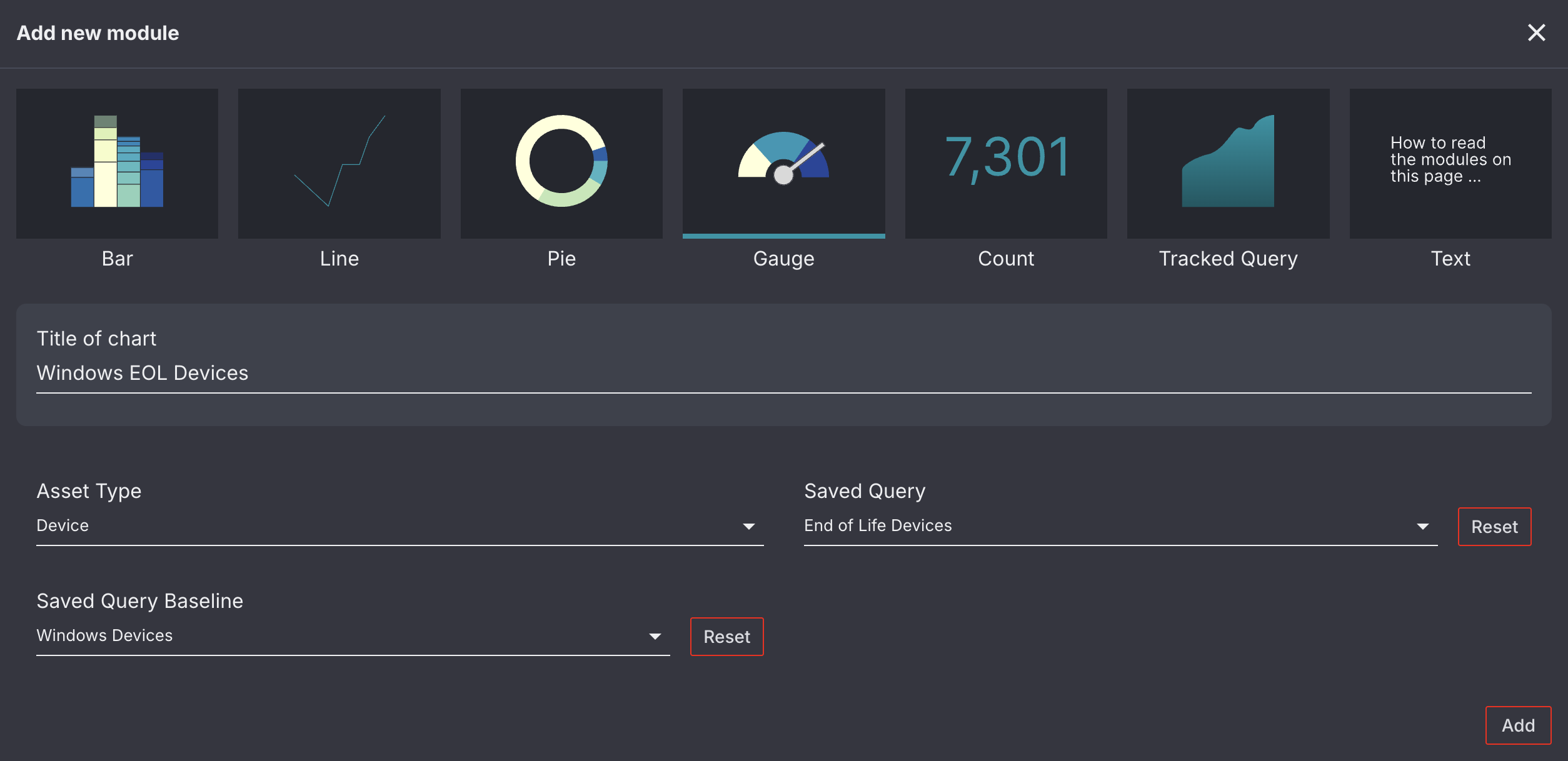This screenshot has height=761, width=1568.
Task: Open the Saved Query Baseline dropdown
Action: tap(655, 636)
